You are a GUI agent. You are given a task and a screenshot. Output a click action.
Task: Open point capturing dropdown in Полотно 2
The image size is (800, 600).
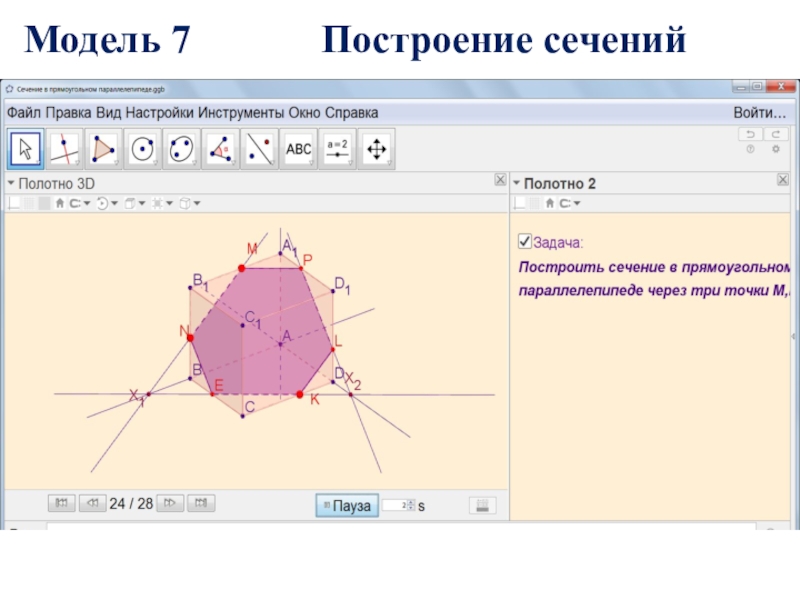[x=569, y=204]
